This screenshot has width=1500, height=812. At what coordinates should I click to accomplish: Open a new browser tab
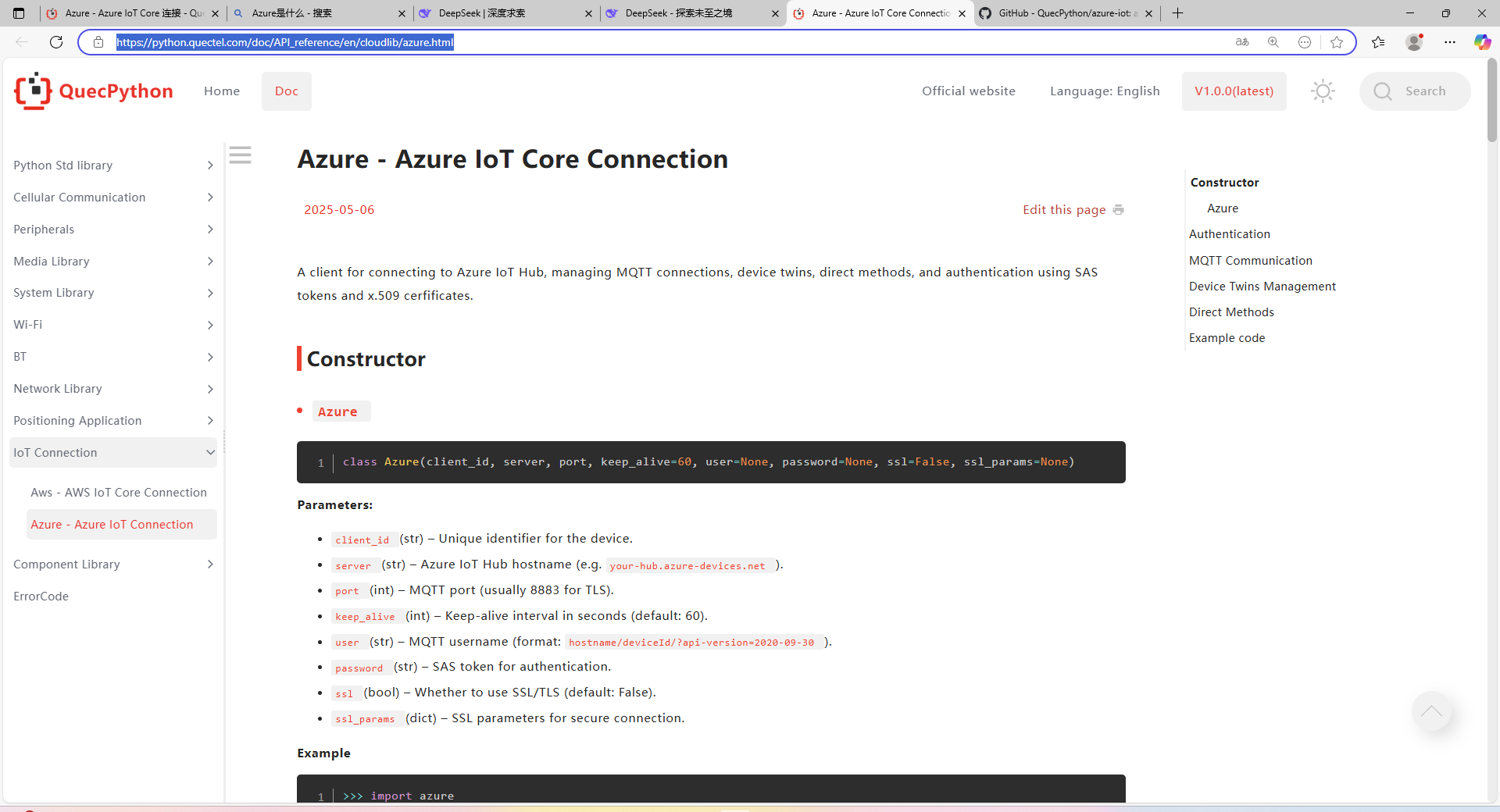[1177, 13]
